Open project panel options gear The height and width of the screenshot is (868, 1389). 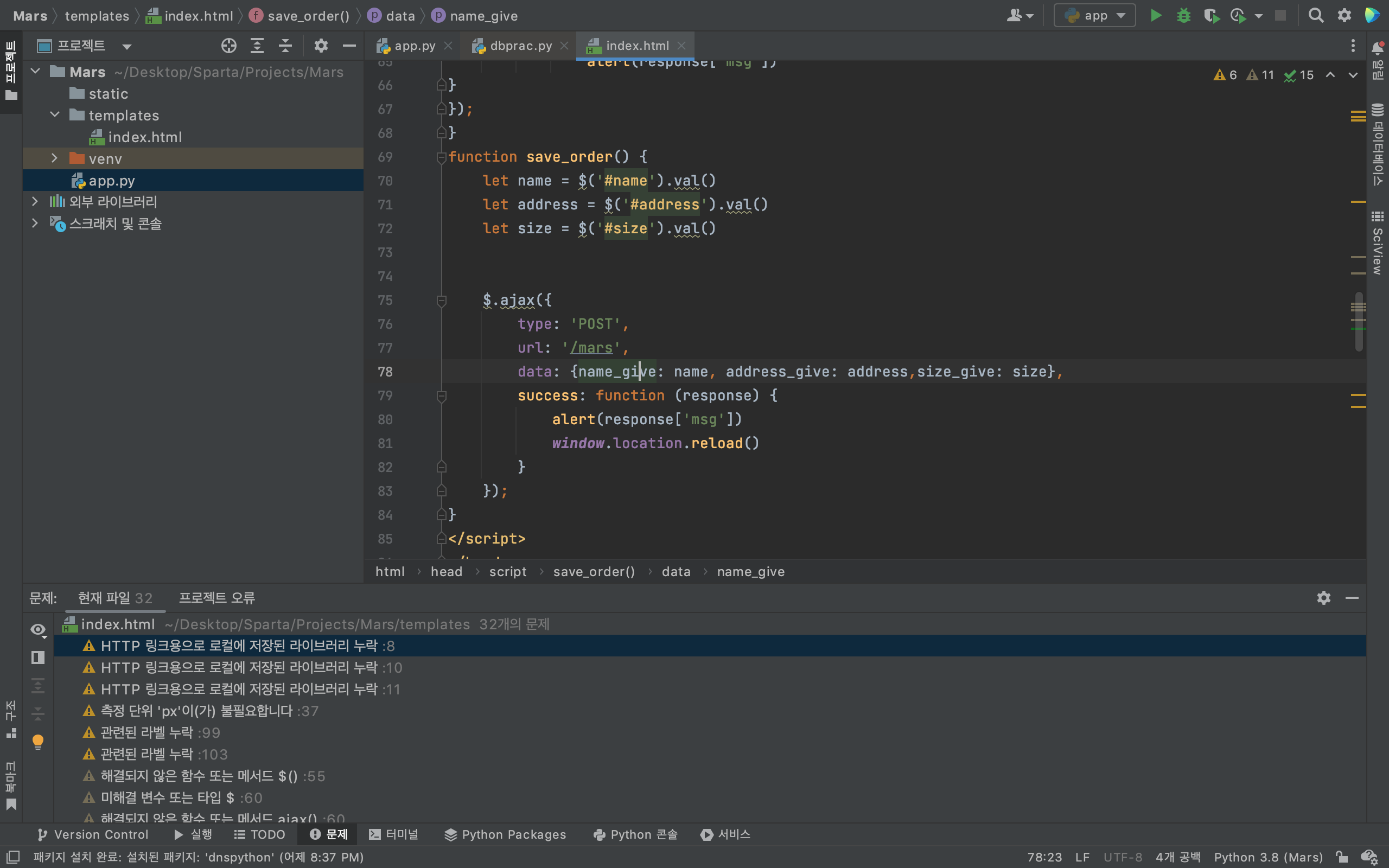click(321, 46)
